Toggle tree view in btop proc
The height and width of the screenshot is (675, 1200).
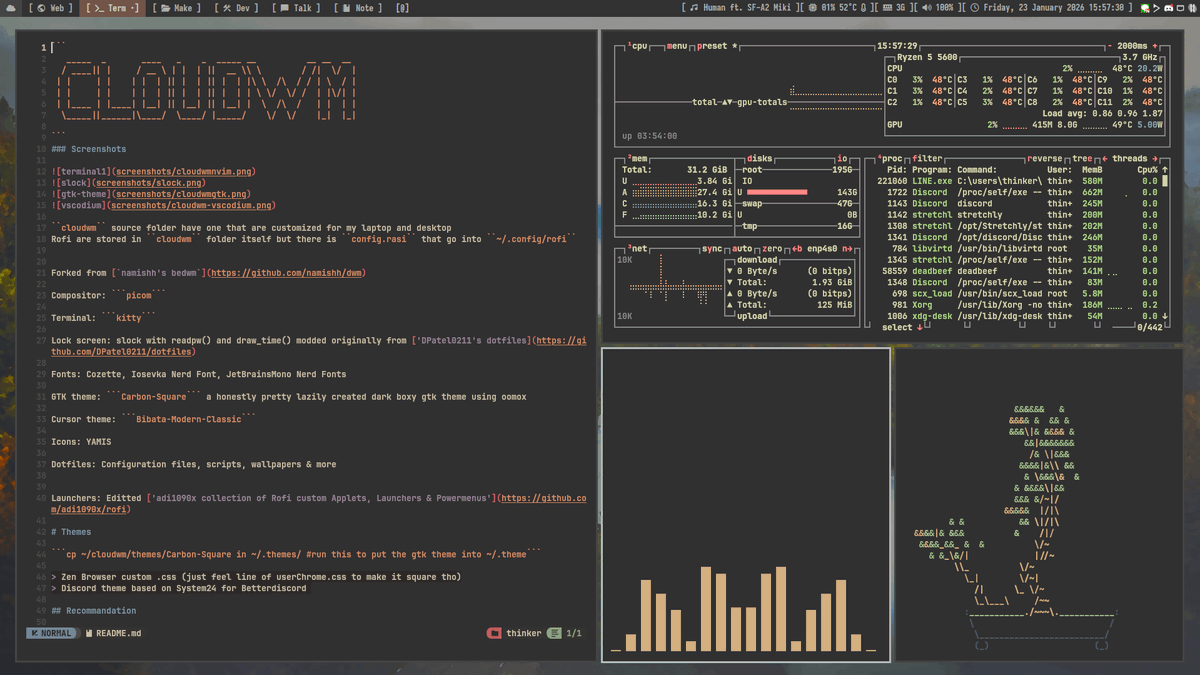(1082, 159)
